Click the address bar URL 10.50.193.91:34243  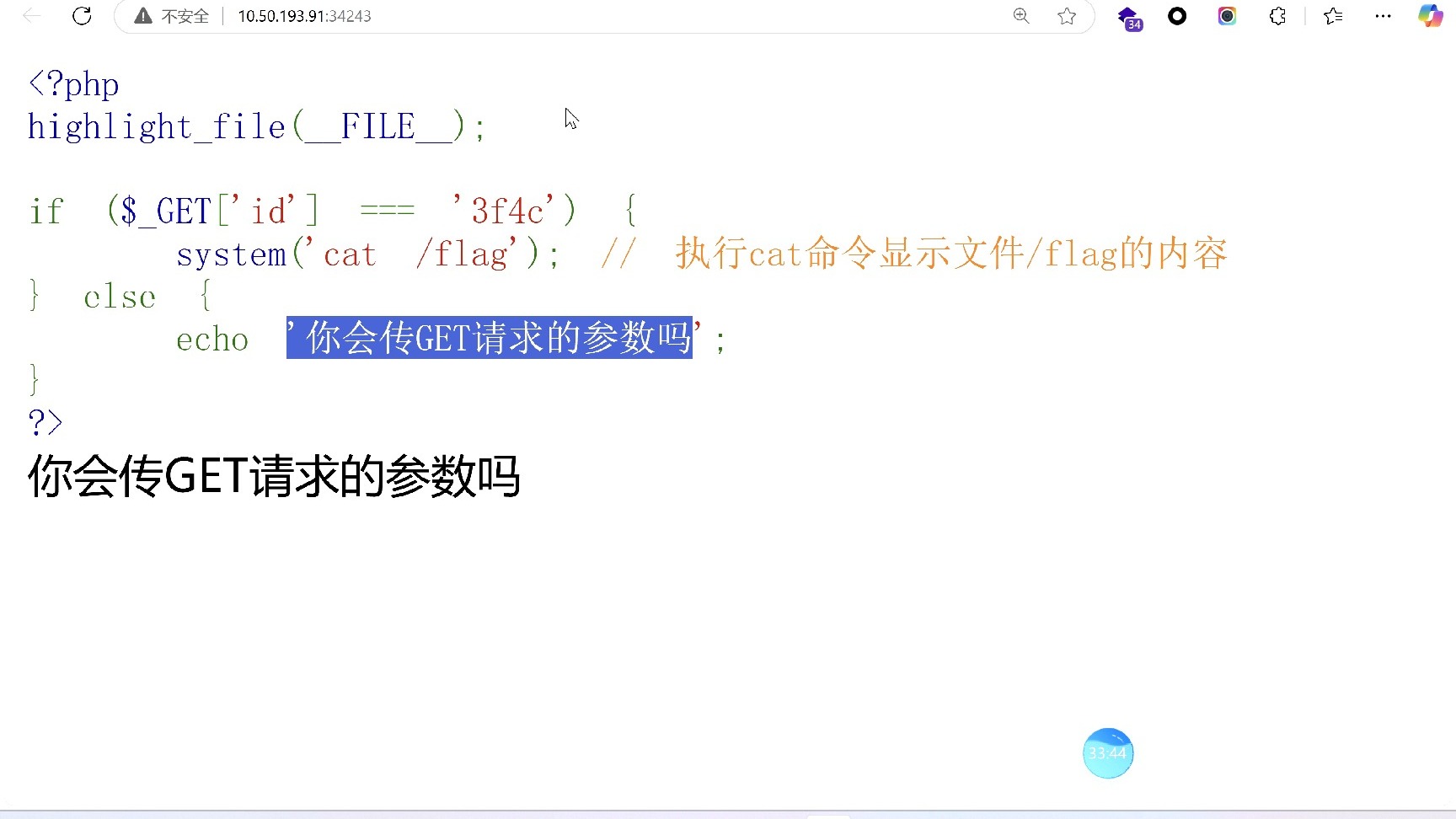point(304,16)
